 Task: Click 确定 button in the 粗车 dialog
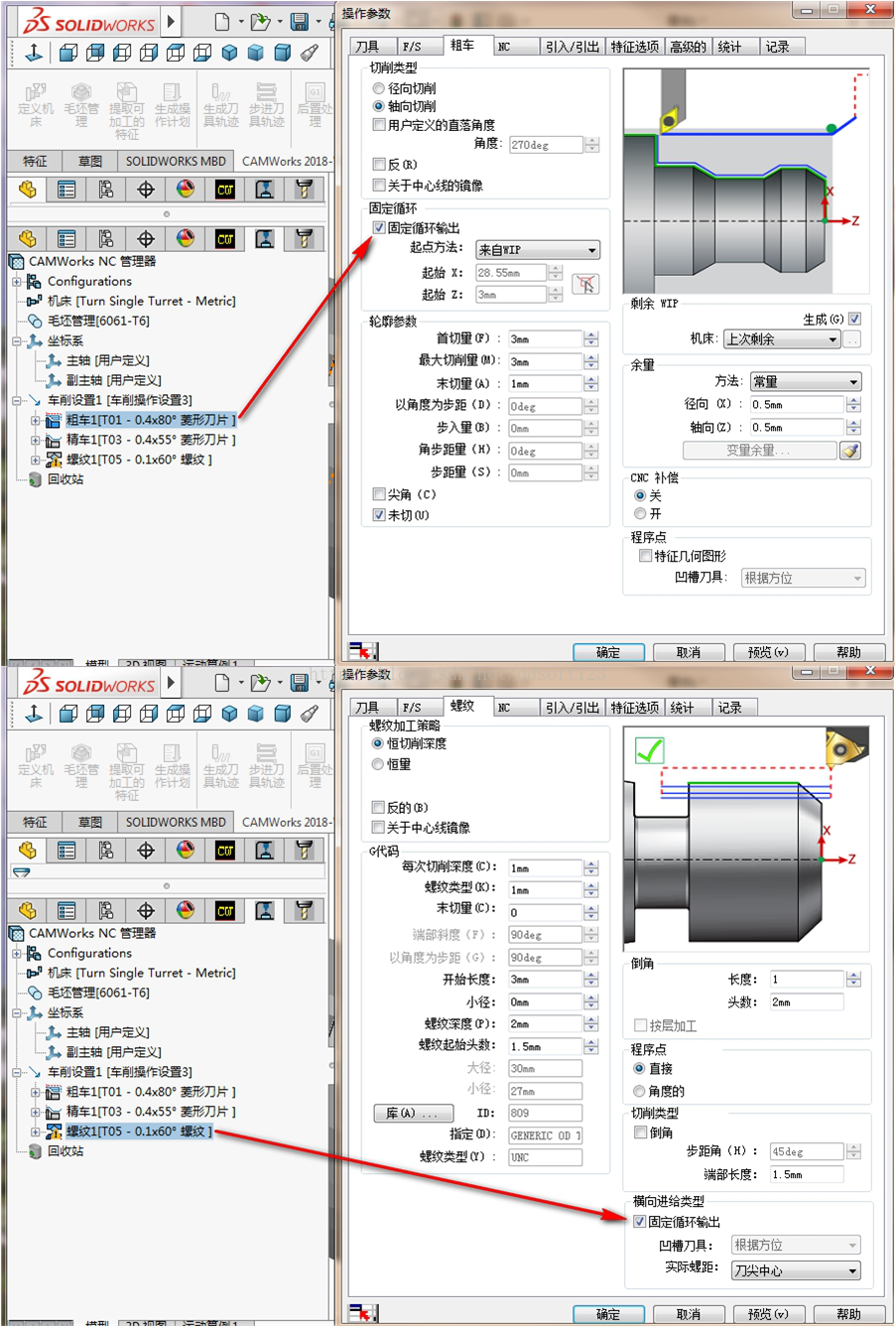pyautogui.click(x=608, y=652)
